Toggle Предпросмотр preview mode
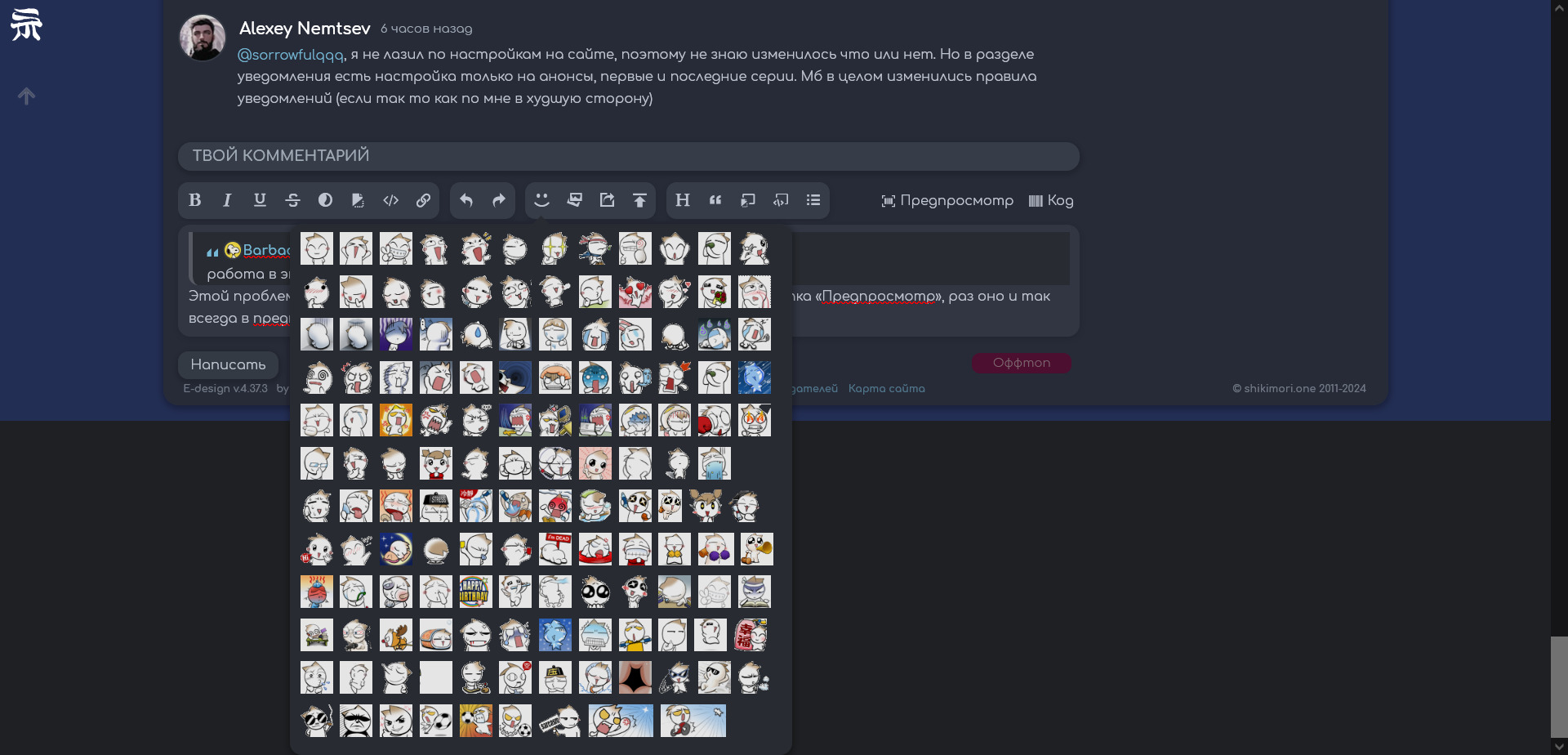The height and width of the screenshot is (755, 1568). coord(947,201)
